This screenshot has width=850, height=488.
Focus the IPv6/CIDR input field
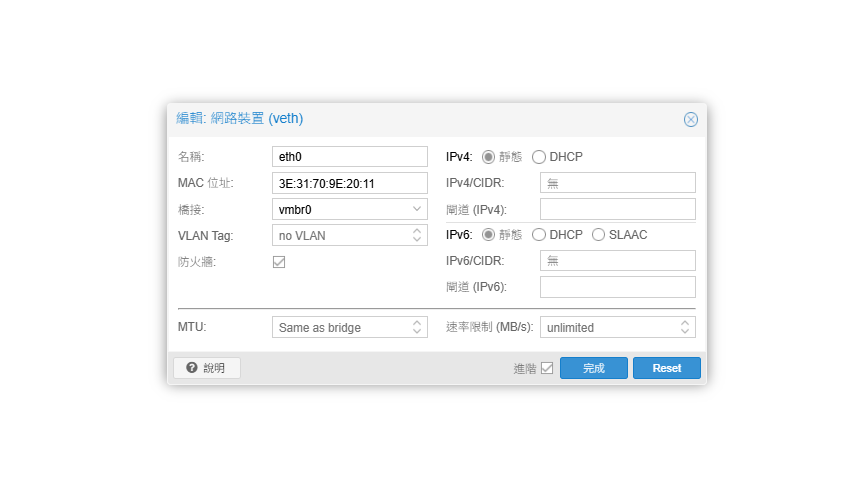617,261
